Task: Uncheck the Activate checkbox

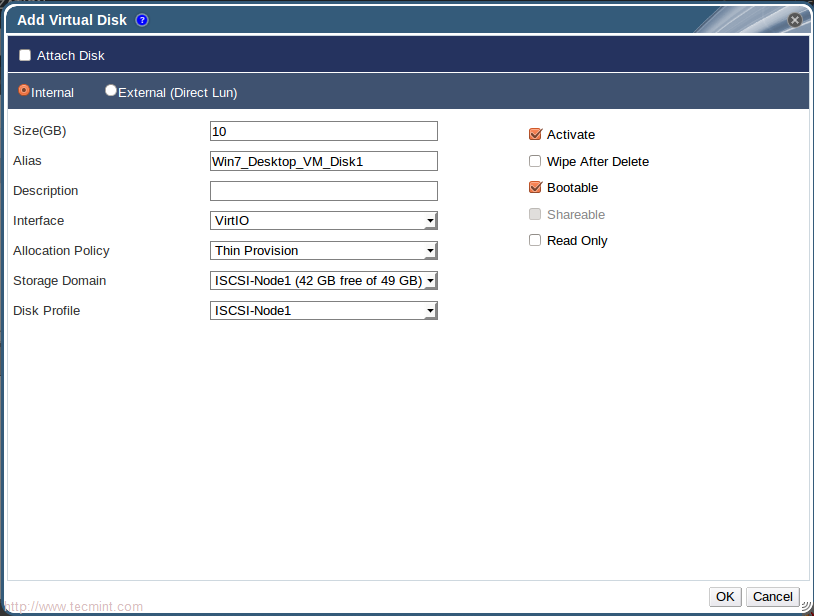Action: (x=535, y=135)
